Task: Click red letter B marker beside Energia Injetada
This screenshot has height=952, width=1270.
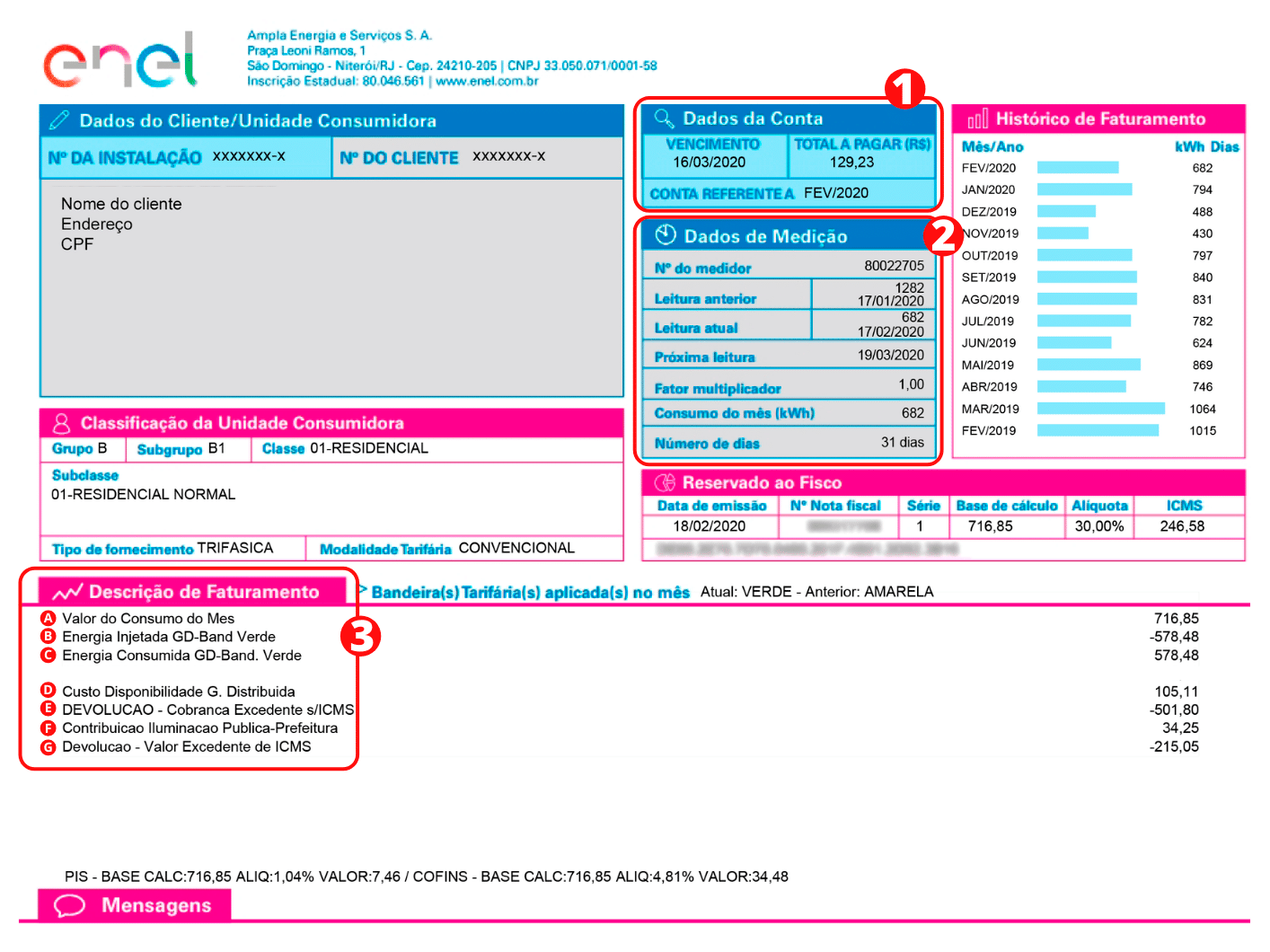Action: pyautogui.click(x=49, y=636)
